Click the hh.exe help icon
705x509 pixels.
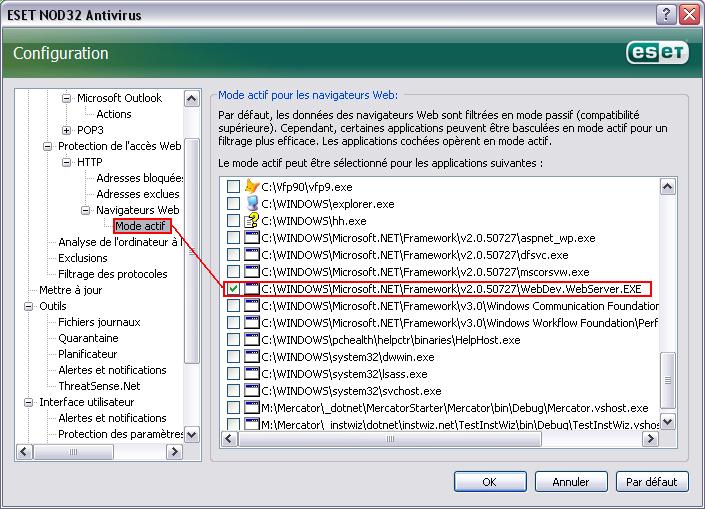pos(252,220)
